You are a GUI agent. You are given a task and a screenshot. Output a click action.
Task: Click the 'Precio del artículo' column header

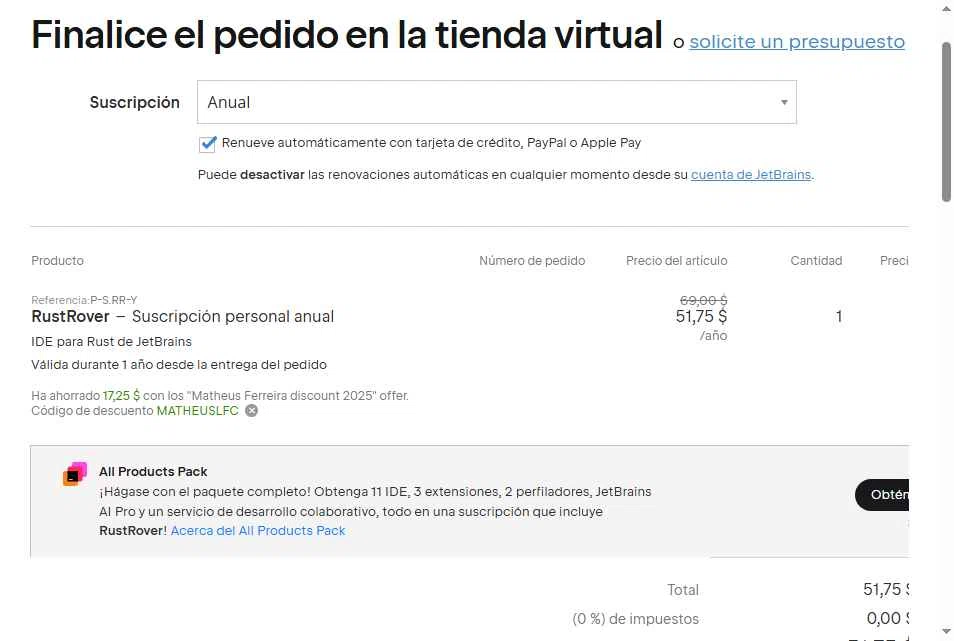(677, 260)
